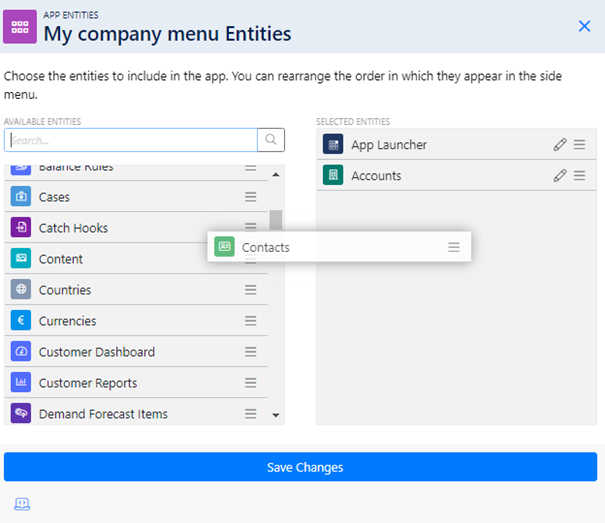
Task: Click the App Launcher drag handle icon
Action: pos(580,144)
